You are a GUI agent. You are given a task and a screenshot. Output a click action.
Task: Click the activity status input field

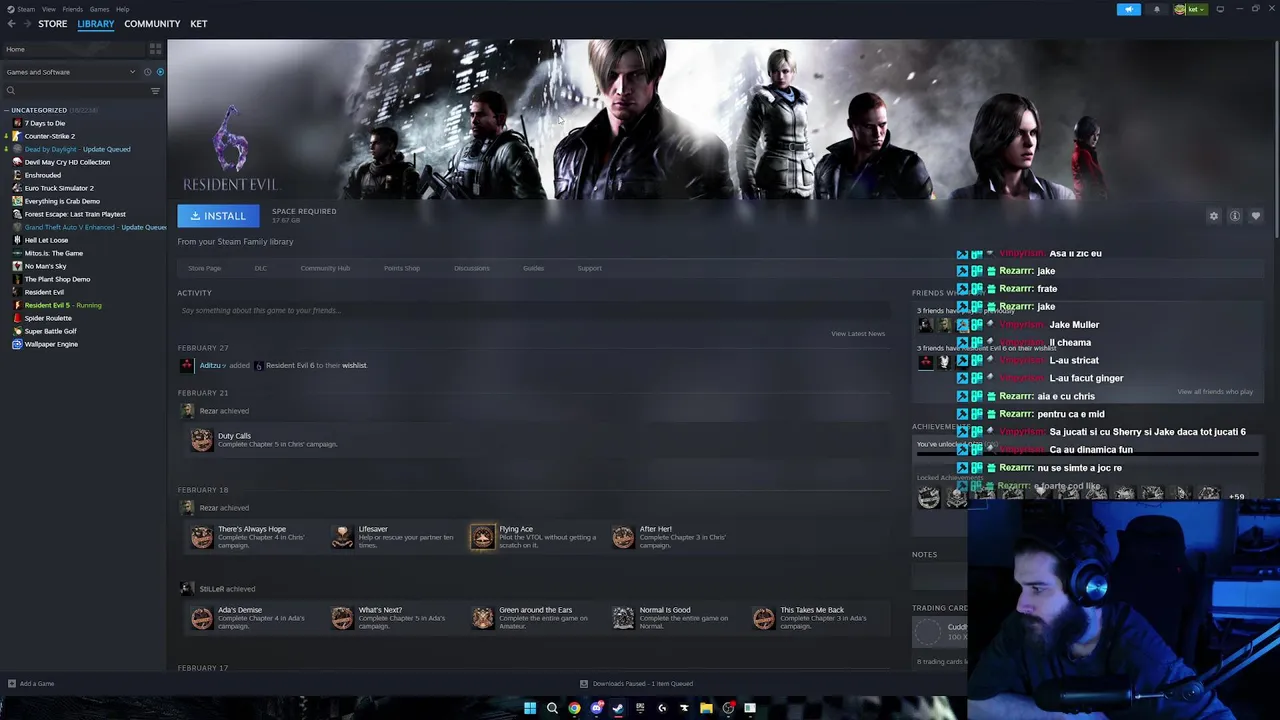pos(531,310)
